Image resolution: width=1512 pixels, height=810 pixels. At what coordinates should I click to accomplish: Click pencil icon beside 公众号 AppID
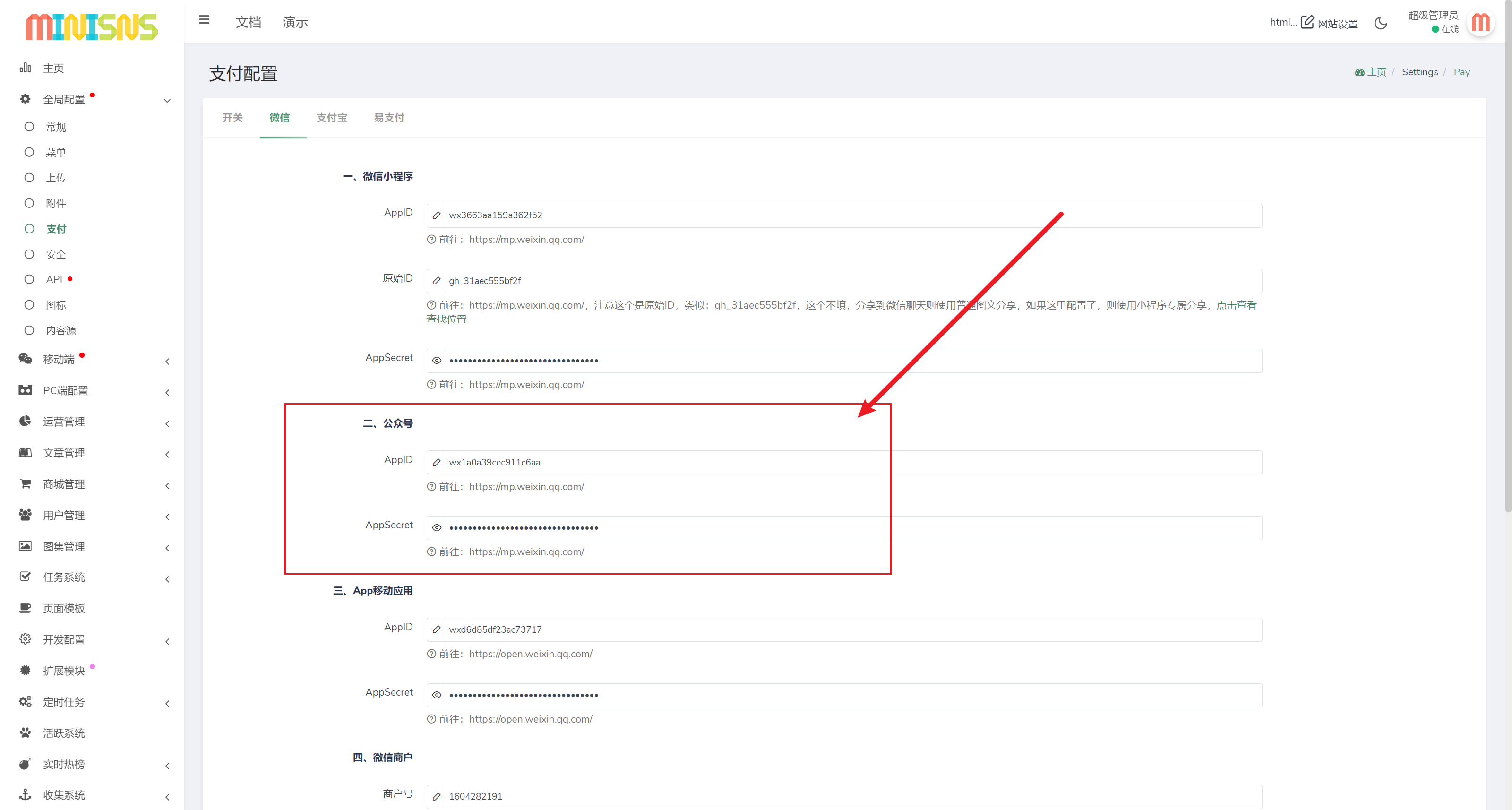tap(436, 463)
